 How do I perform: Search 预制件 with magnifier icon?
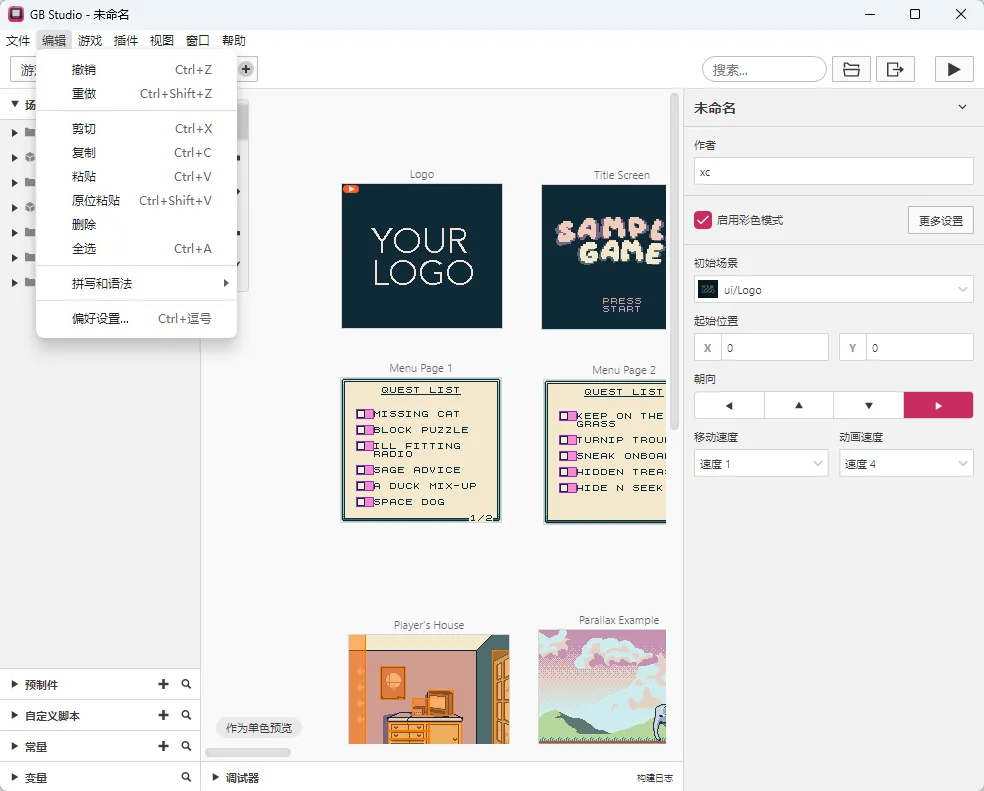click(x=186, y=684)
